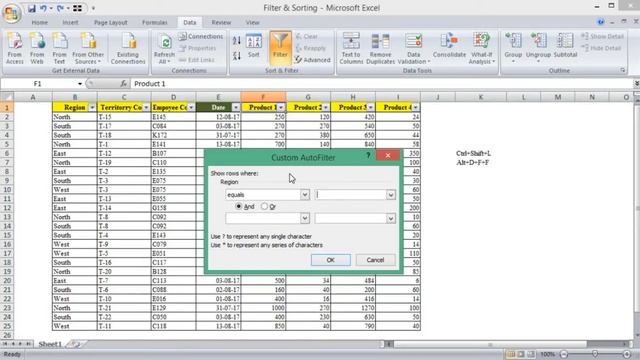
Task: Click Show Detail in Outline group
Action: pos(602,36)
